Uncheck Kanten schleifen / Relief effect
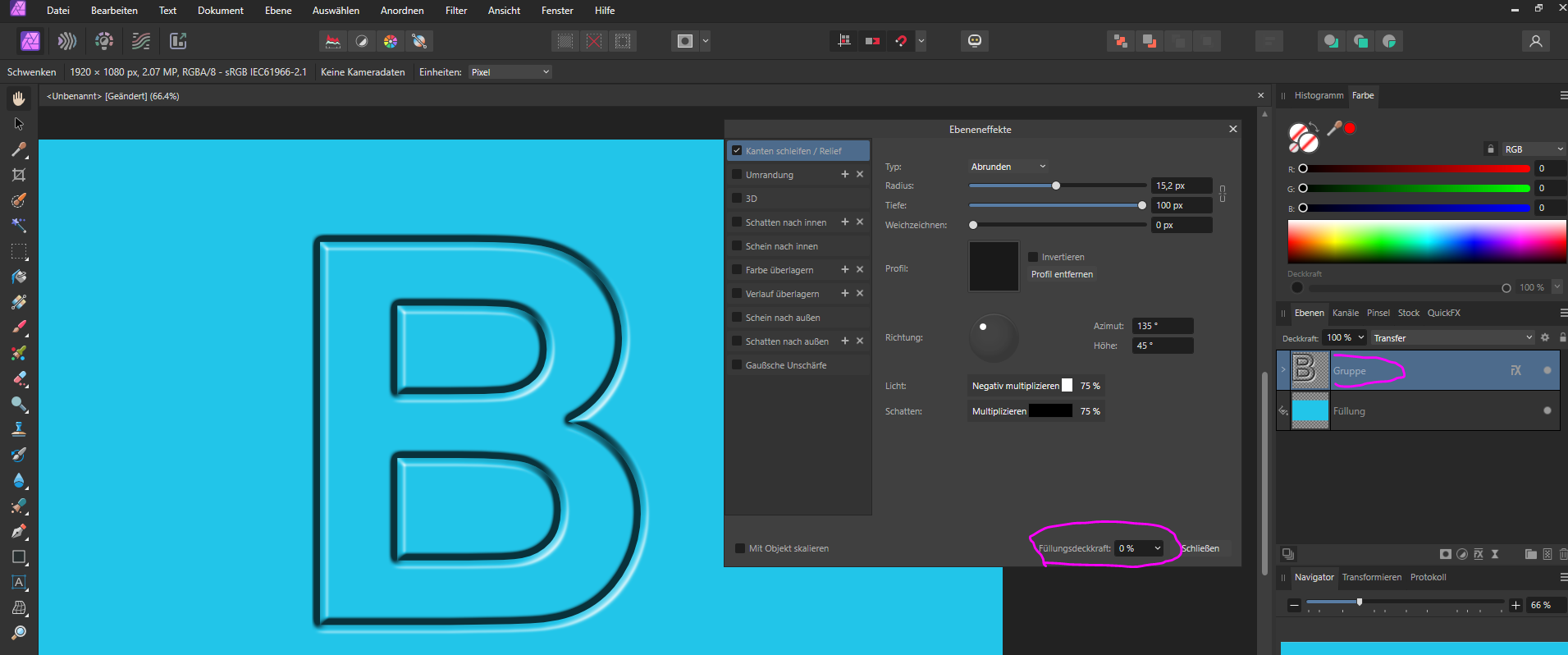This screenshot has width=1568, height=655. click(x=737, y=151)
